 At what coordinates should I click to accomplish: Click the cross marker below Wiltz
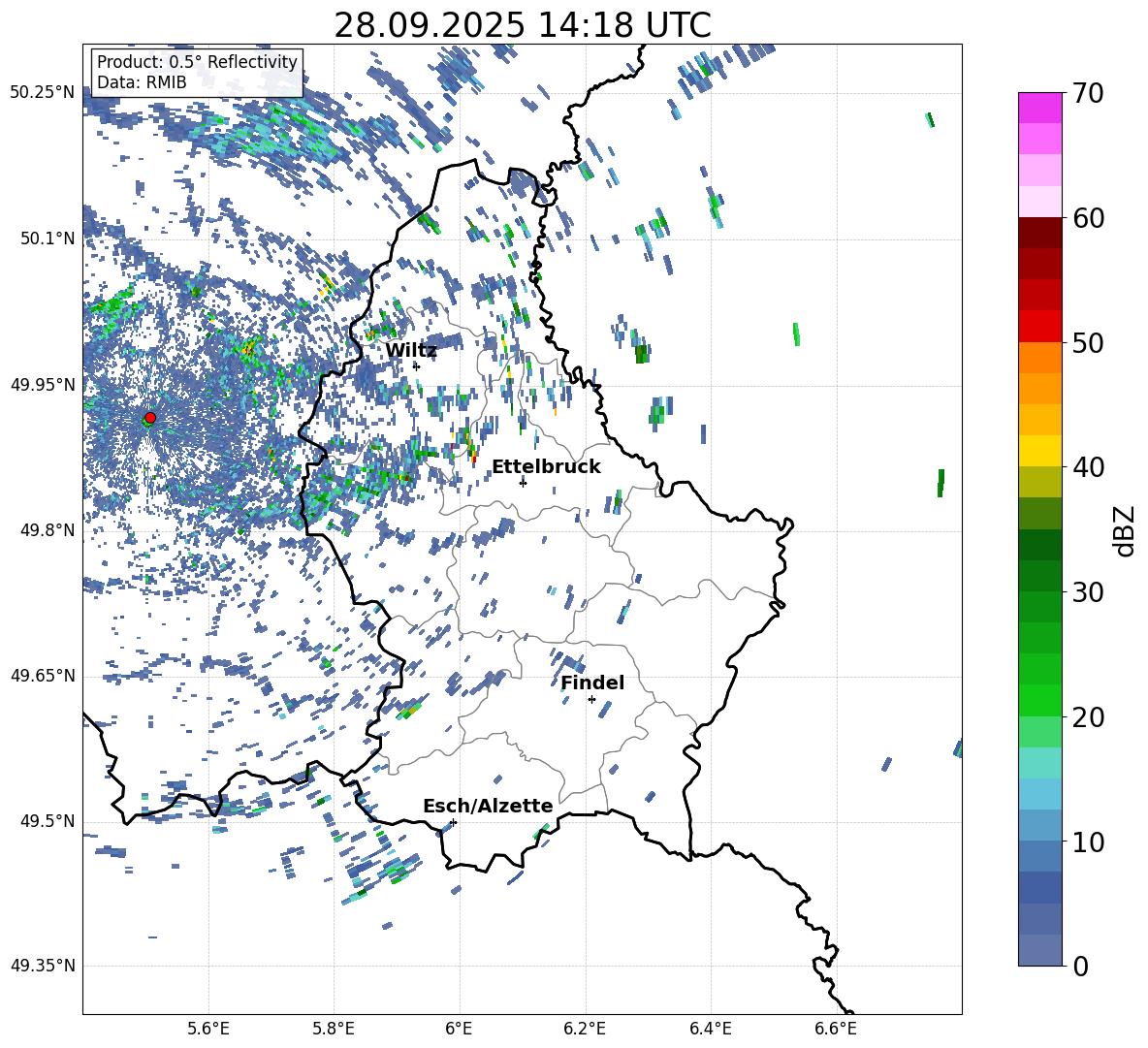(416, 365)
